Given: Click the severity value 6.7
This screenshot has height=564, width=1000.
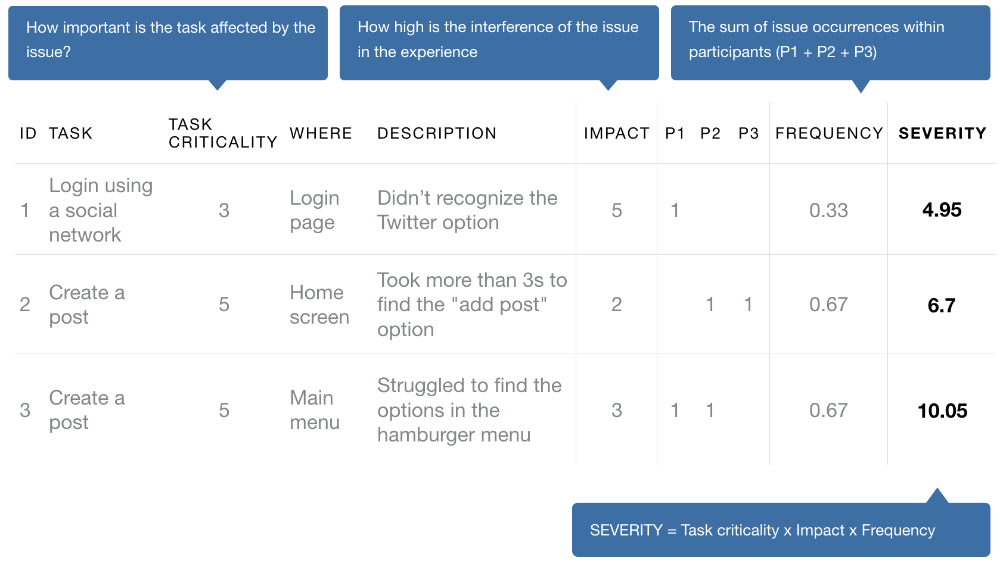Looking at the screenshot, I should 942,305.
